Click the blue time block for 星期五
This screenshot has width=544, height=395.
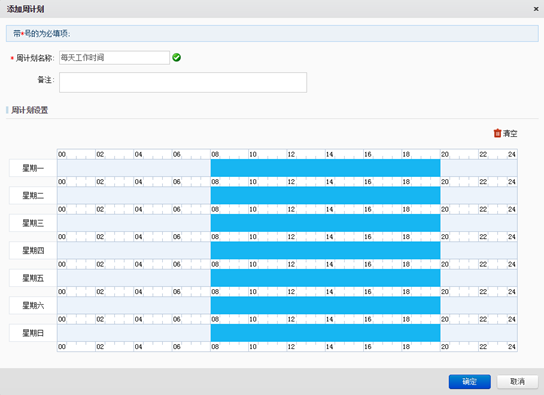(325, 278)
